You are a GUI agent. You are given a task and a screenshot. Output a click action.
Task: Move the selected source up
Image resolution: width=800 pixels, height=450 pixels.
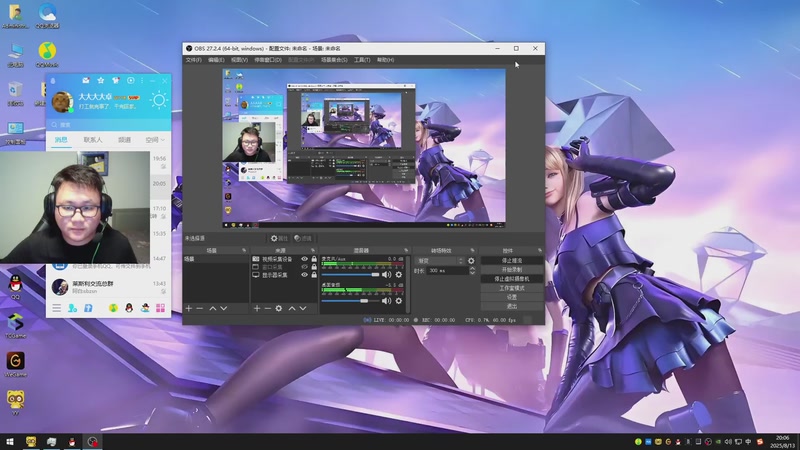[292, 308]
